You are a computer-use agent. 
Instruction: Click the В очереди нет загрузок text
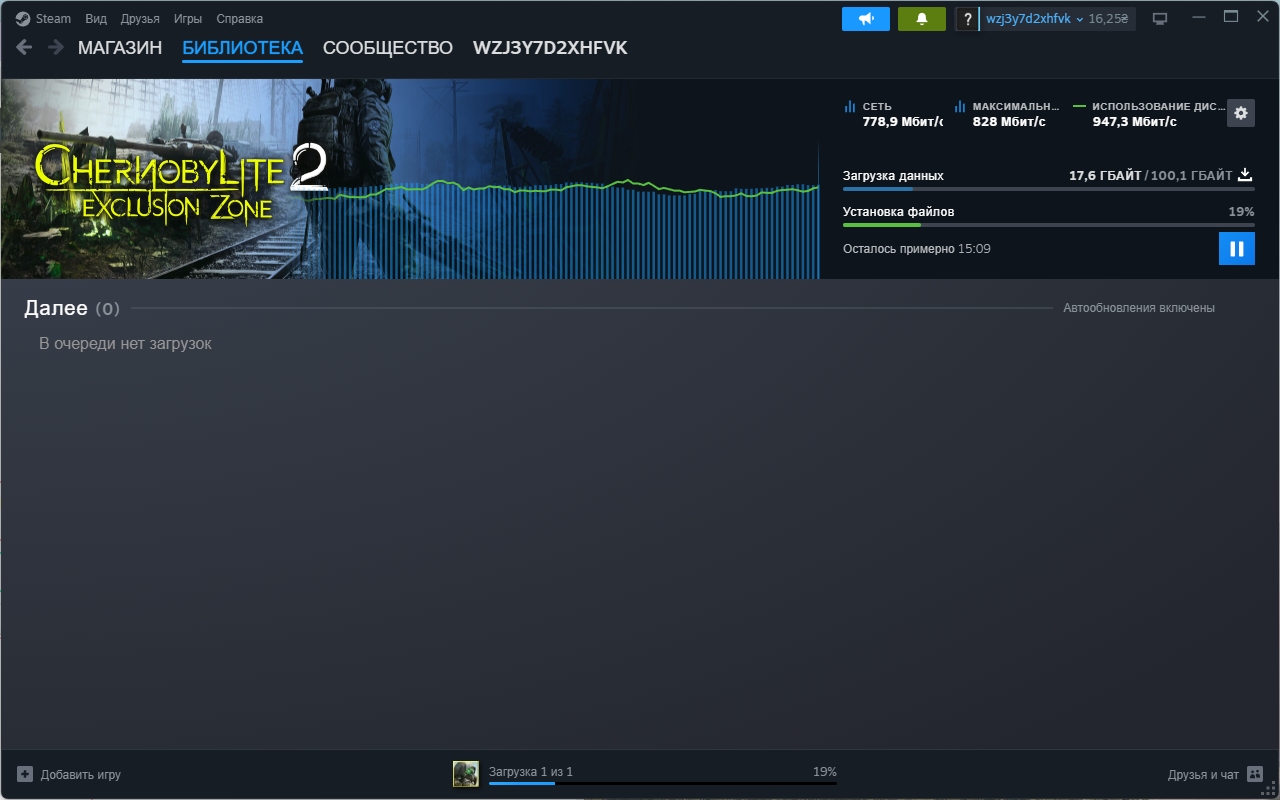pyautogui.click(x=125, y=344)
